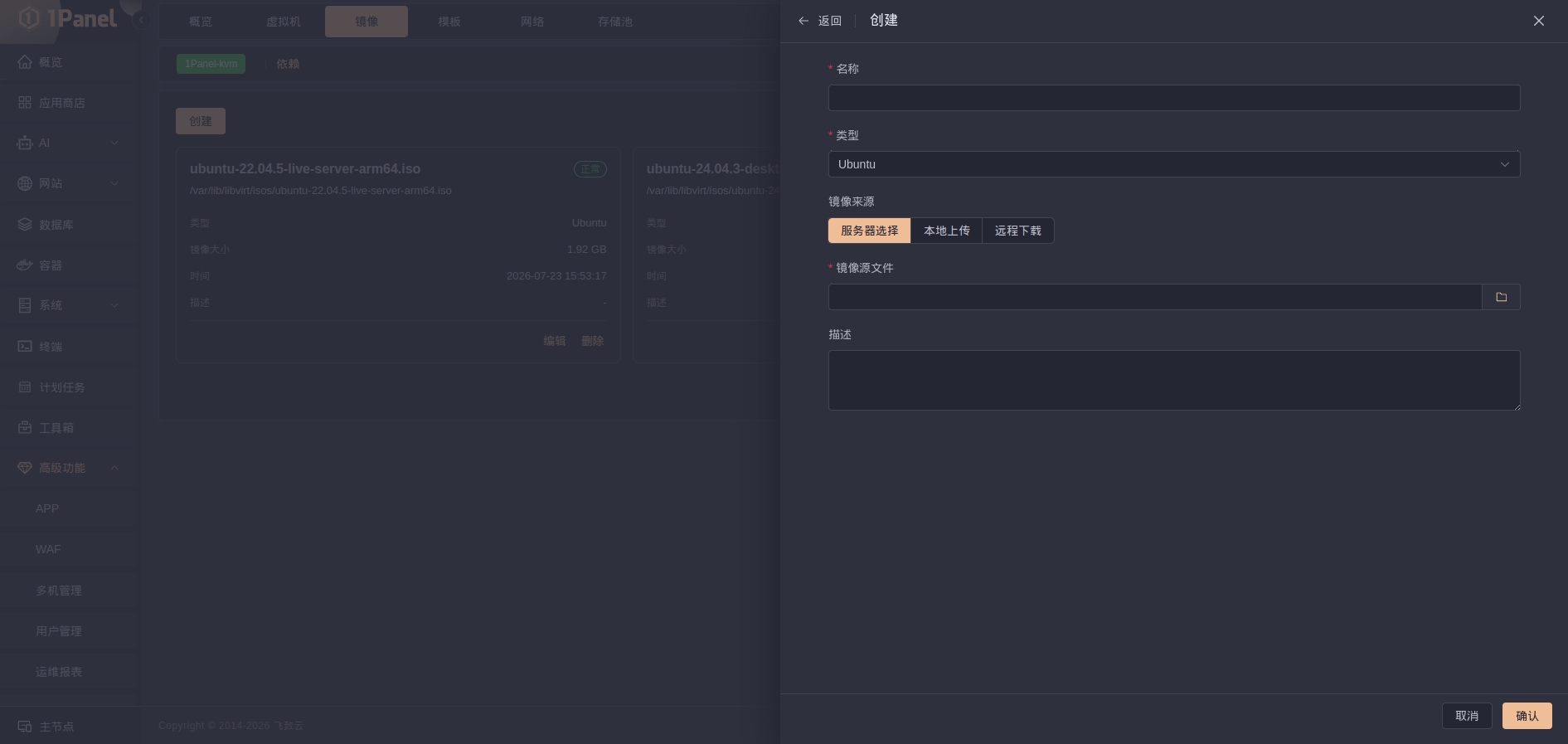
Task: Click the diamond icon for 高级功能
Action: (x=25, y=468)
